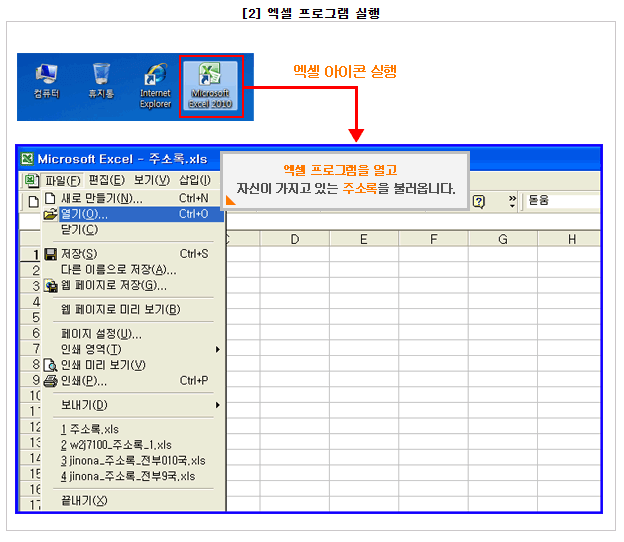Open the 삽입(I) menu
Image resolution: width=624 pixels, height=542 pixels.
click(195, 180)
